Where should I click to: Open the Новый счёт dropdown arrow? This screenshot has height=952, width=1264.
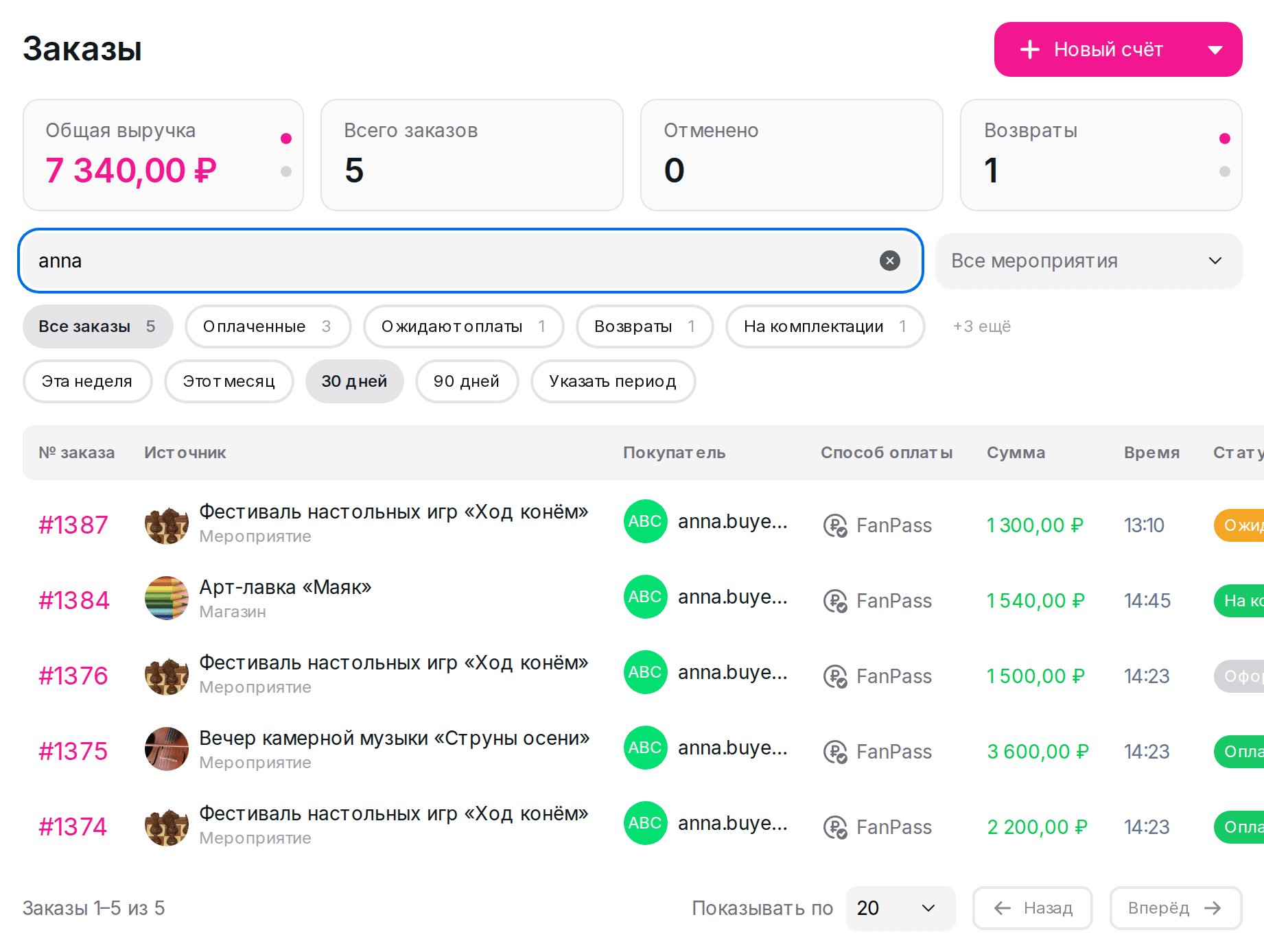[1215, 49]
